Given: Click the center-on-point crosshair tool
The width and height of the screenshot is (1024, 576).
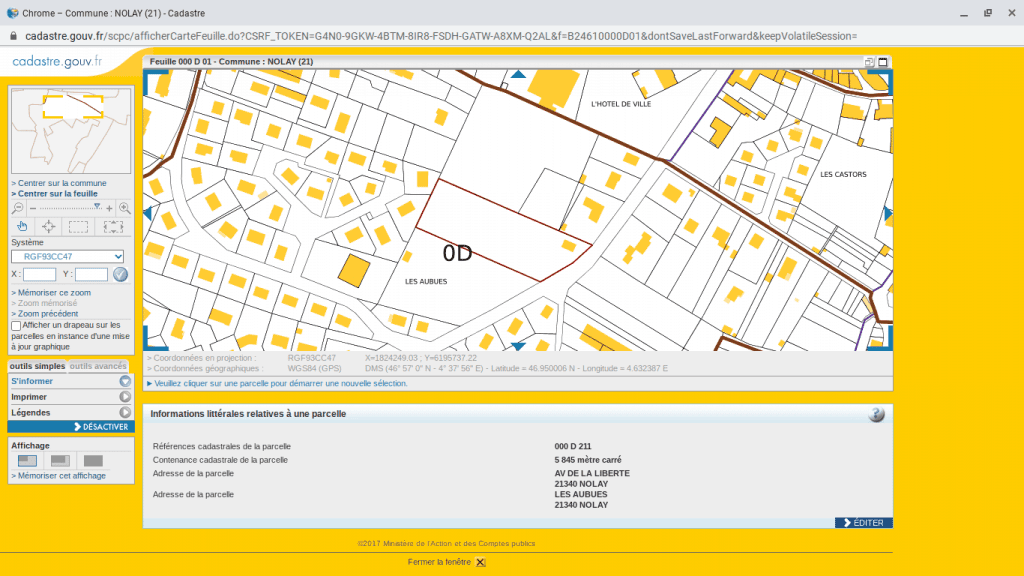Looking at the screenshot, I should coord(48,227).
